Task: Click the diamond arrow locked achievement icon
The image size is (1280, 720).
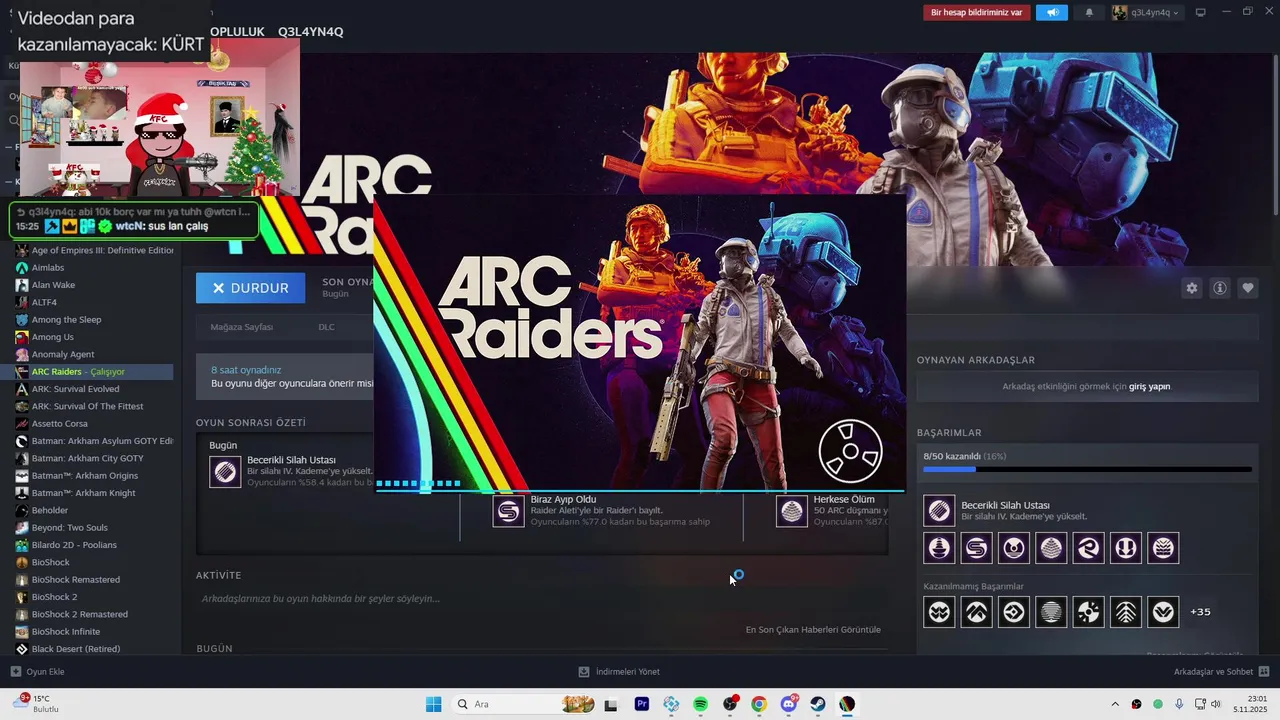Action: click(1014, 611)
